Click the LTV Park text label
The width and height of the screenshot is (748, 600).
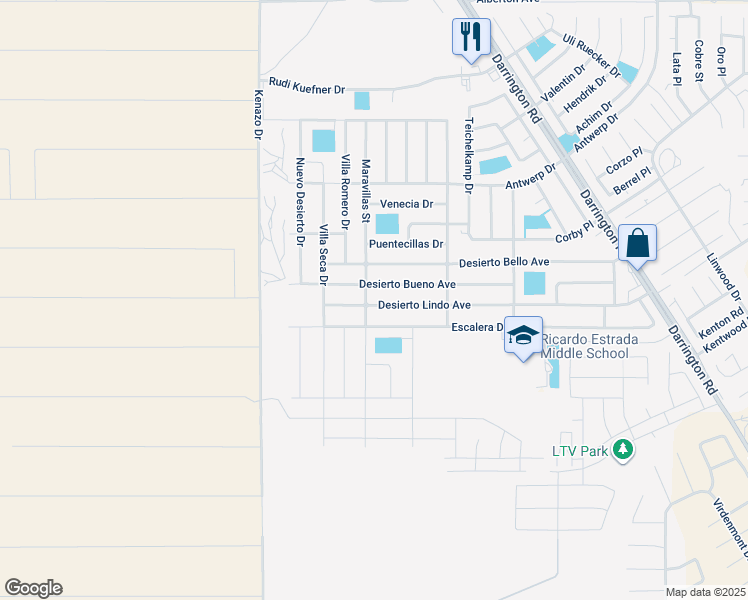[x=580, y=452]
